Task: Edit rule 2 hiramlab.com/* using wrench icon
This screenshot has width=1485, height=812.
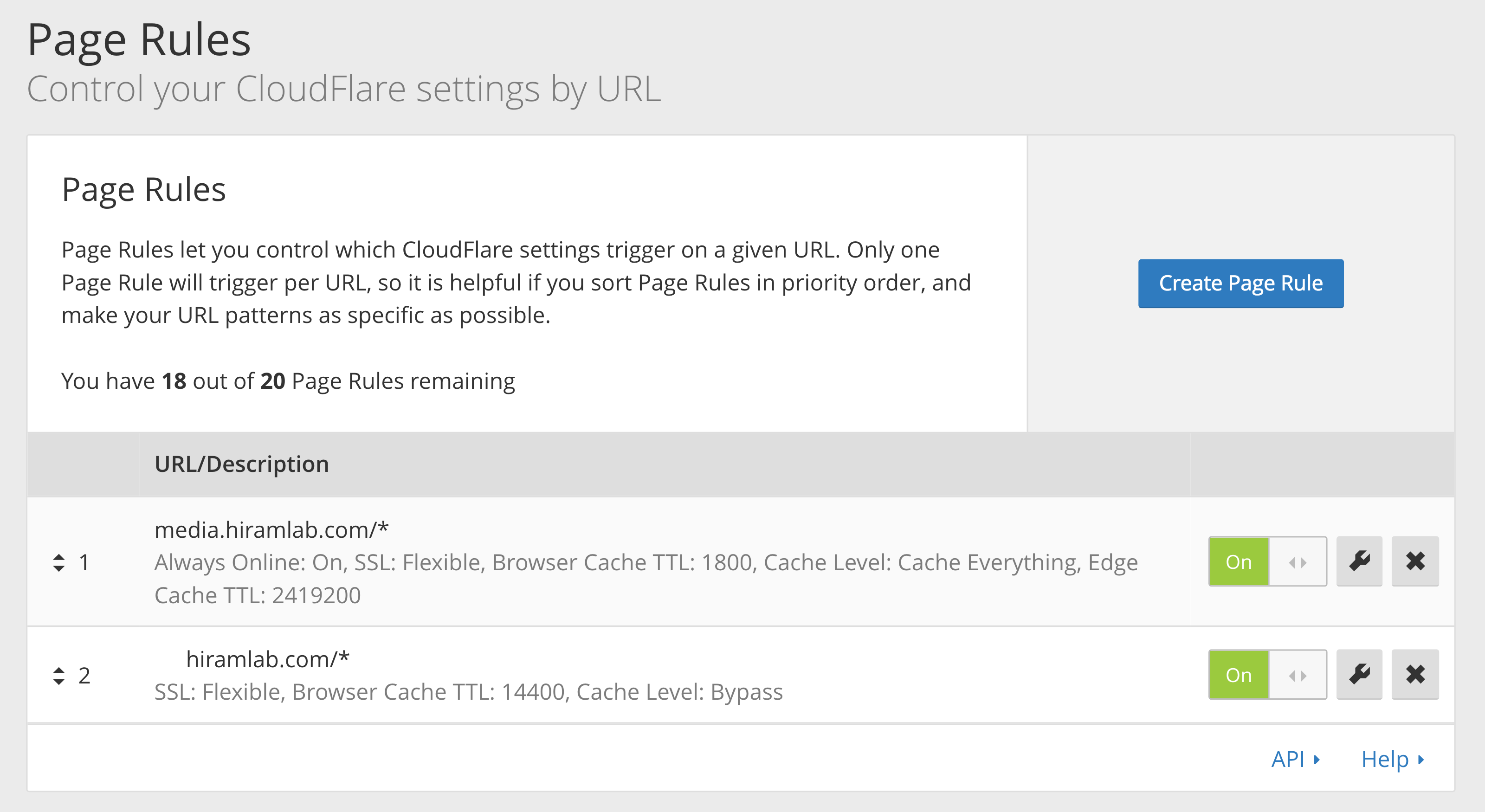Action: (x=1359, y=674)
